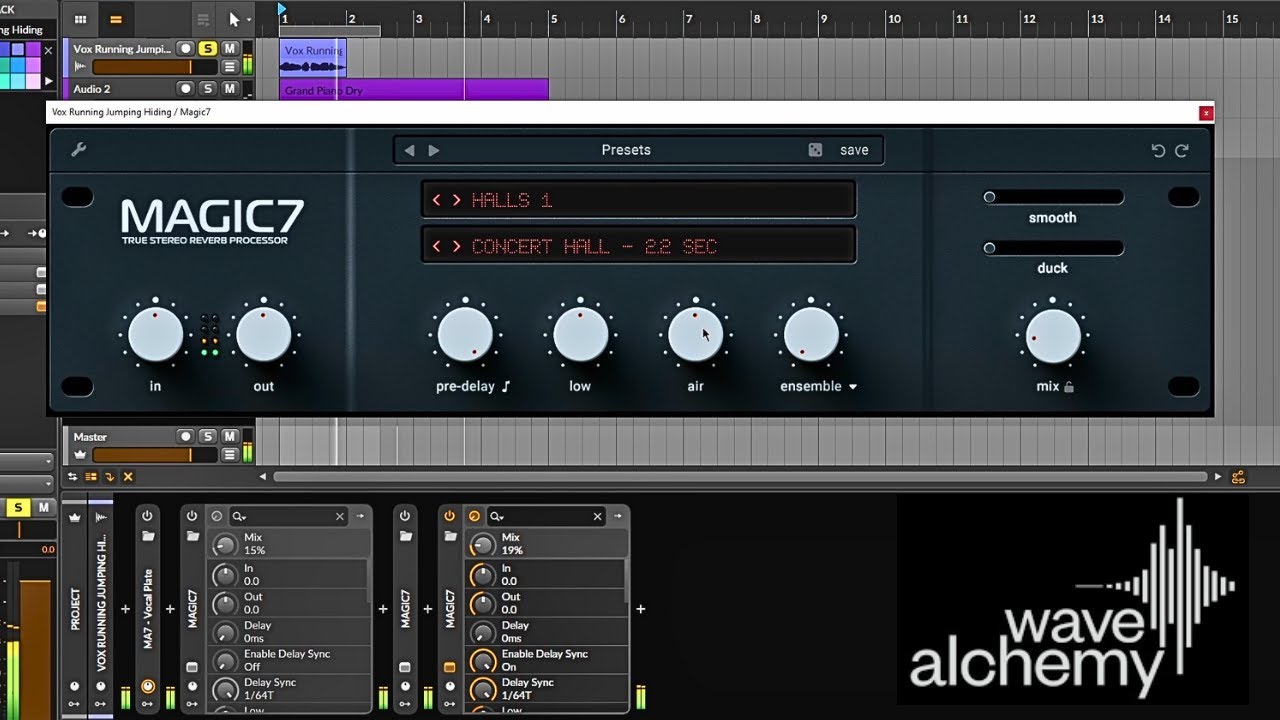1280x720 pixels.
Task: Open preset folder of first MAGIC7 device
Action: [x=192, y=537]
